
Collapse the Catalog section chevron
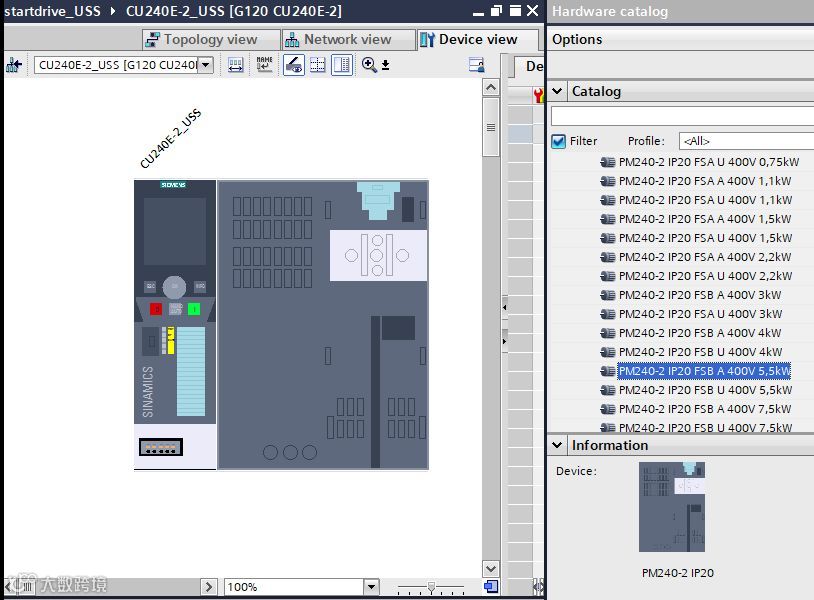point(557,91)
